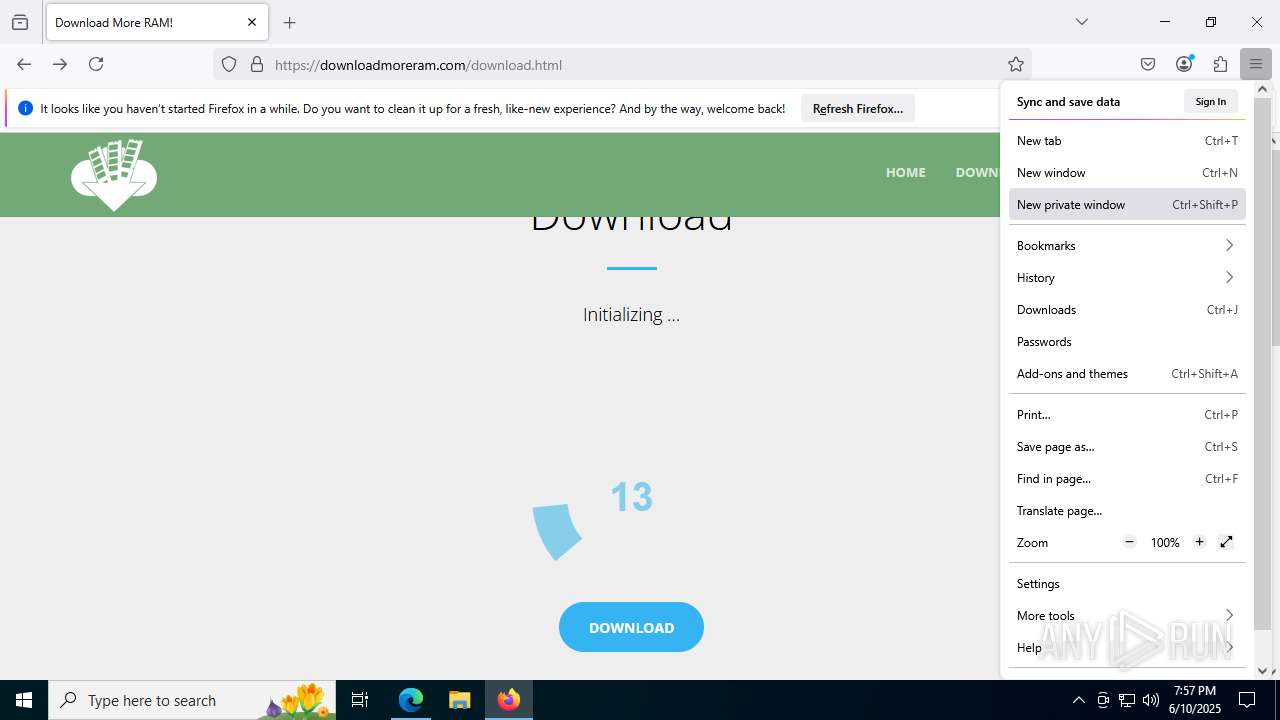Click the Firefox taskbar icon

coord(509,700)
